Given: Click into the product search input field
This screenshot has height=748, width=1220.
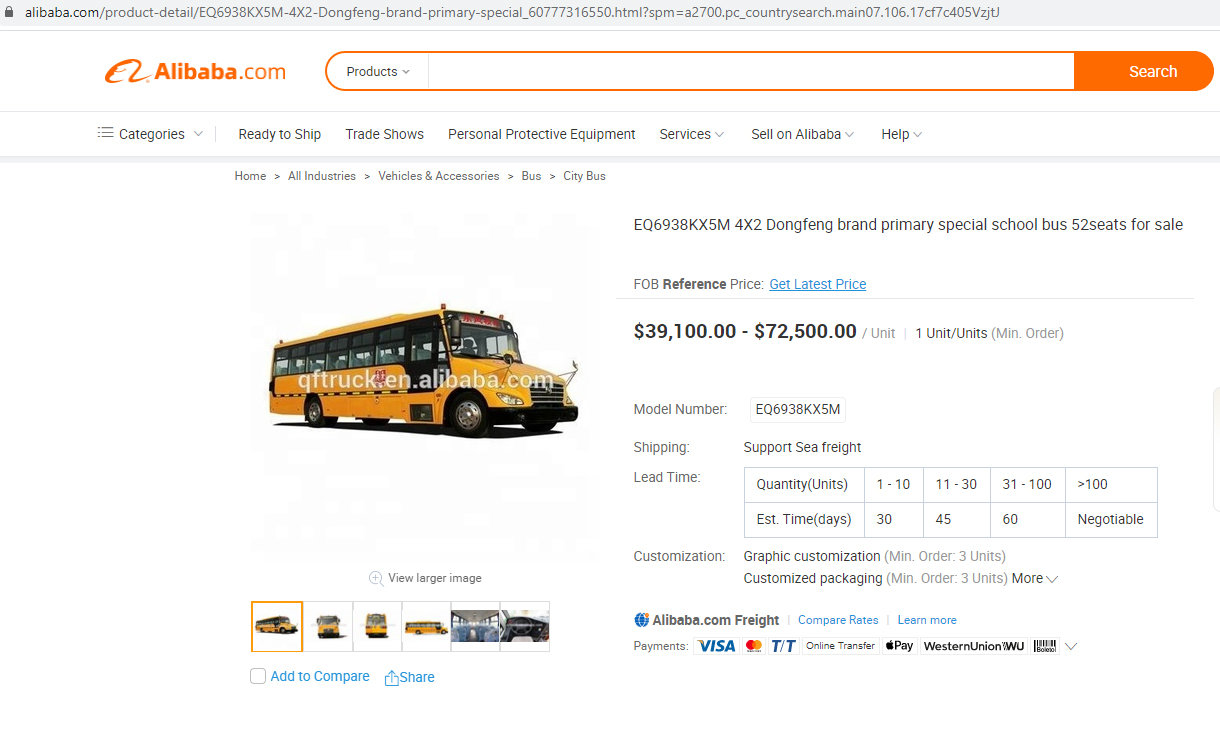Looking at the screenshot, I should click(x=751, y=72).
